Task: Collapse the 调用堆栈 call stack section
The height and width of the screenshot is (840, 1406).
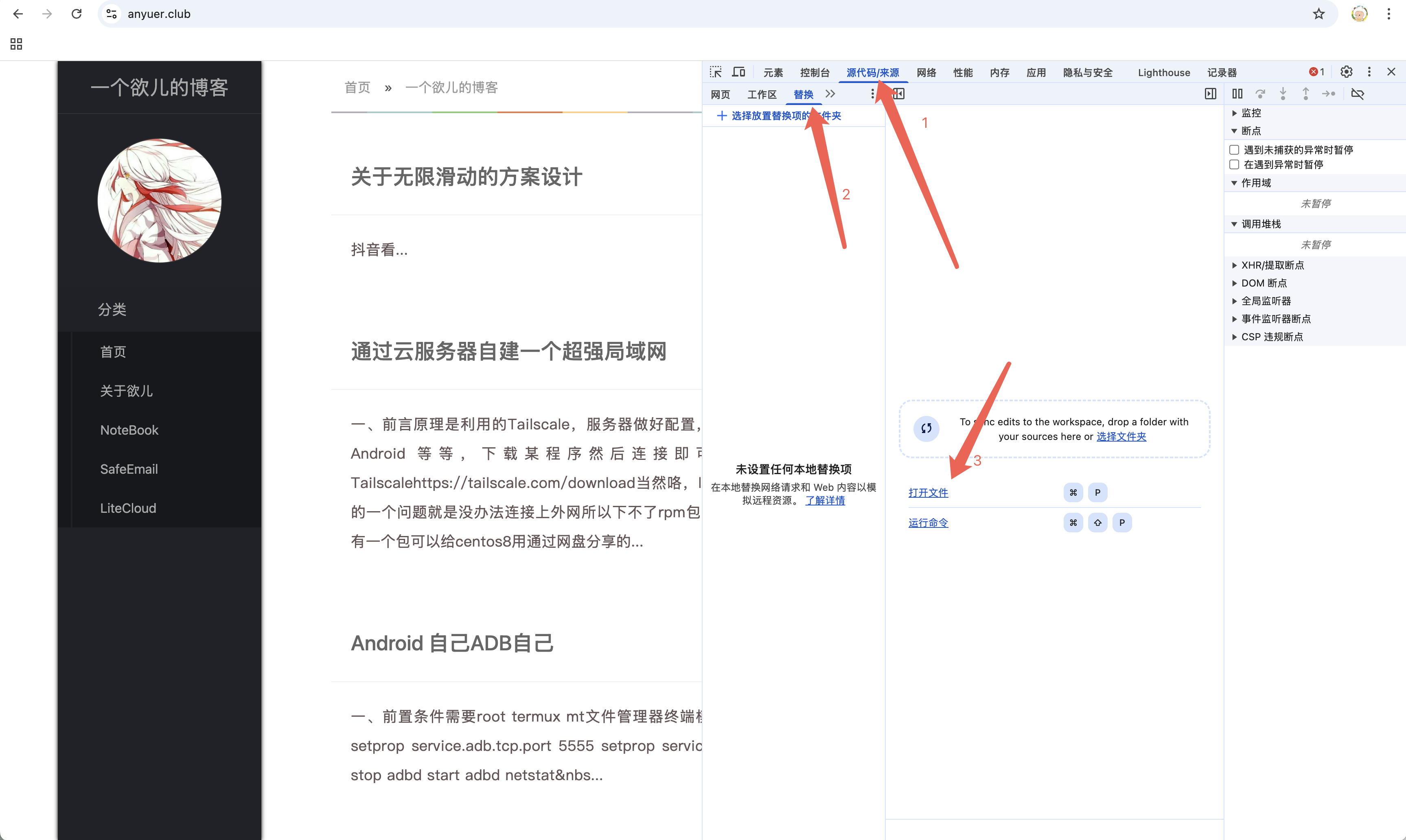Action: point(1261,224)
